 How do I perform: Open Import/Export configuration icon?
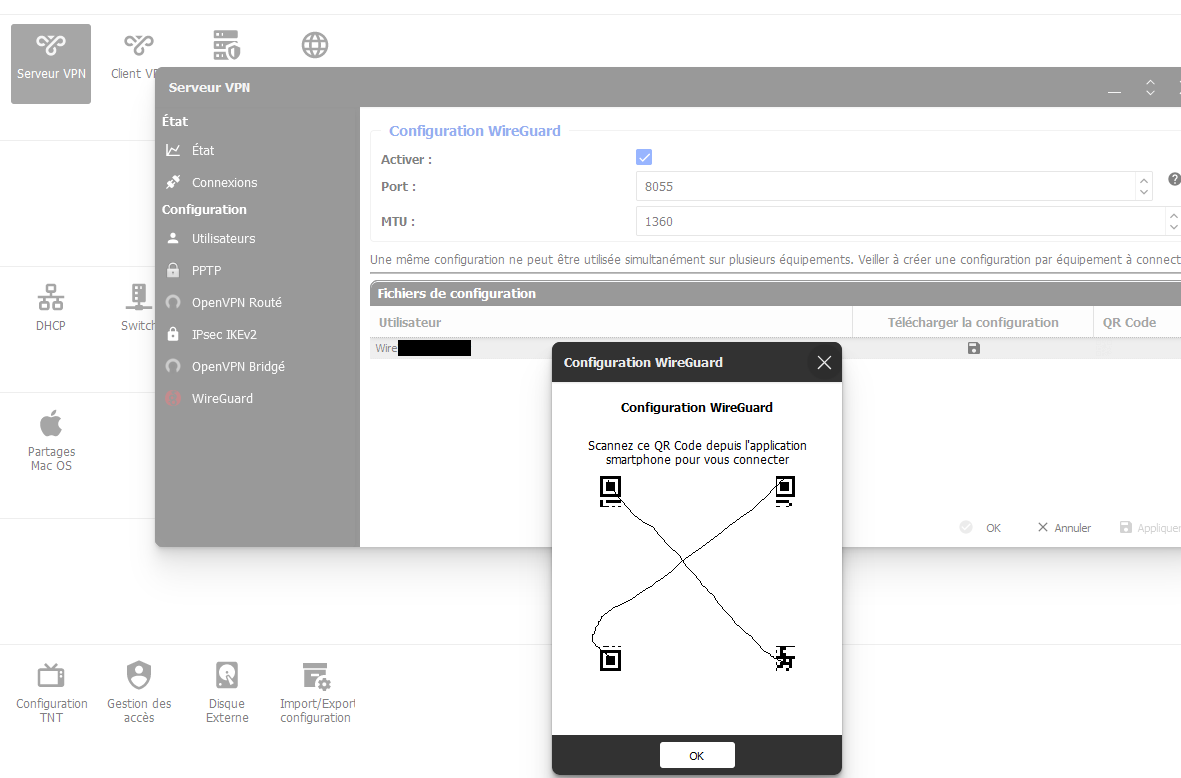316,693
